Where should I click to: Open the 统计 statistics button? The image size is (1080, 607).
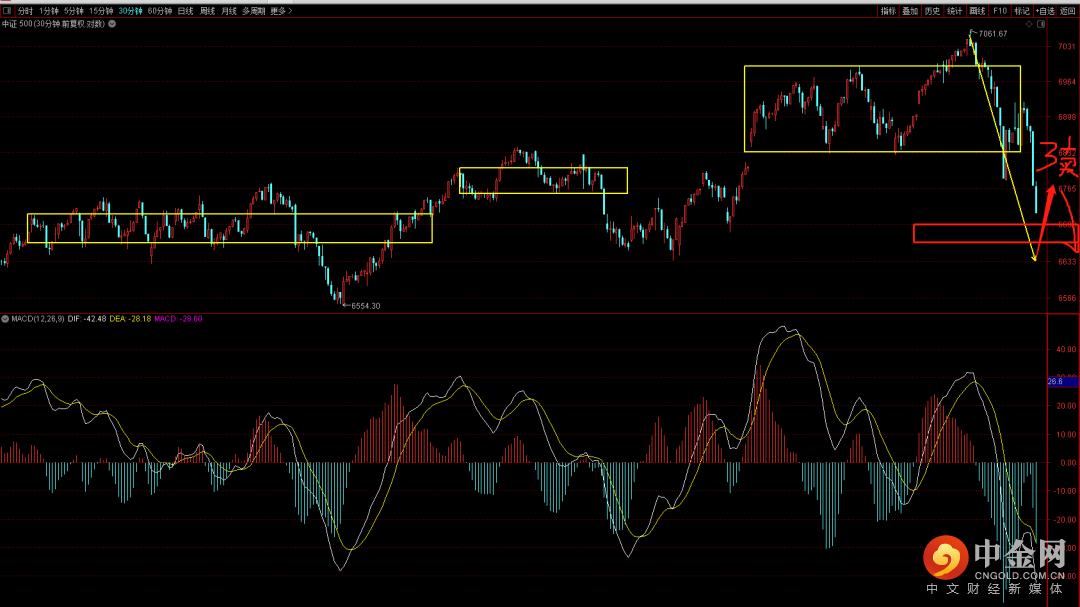coord(954,11)
